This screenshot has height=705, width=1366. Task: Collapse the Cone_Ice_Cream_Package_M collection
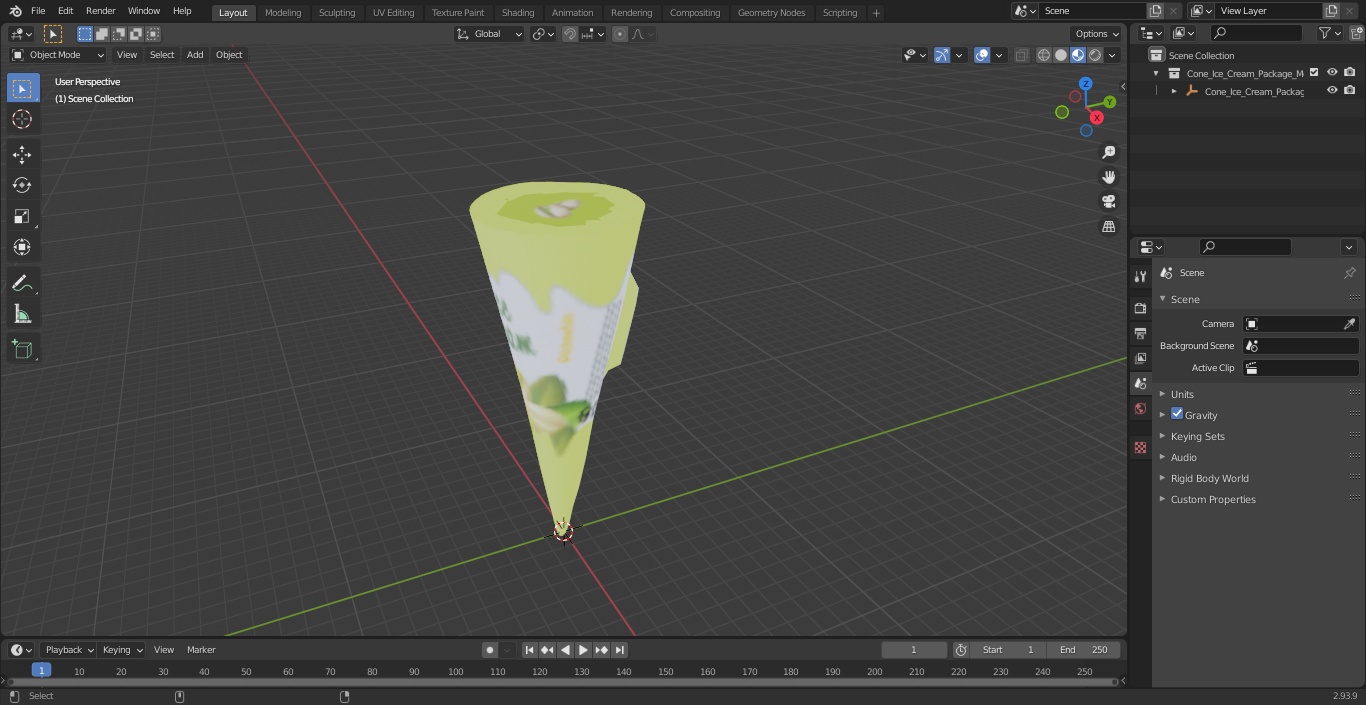click(1156, 73)
